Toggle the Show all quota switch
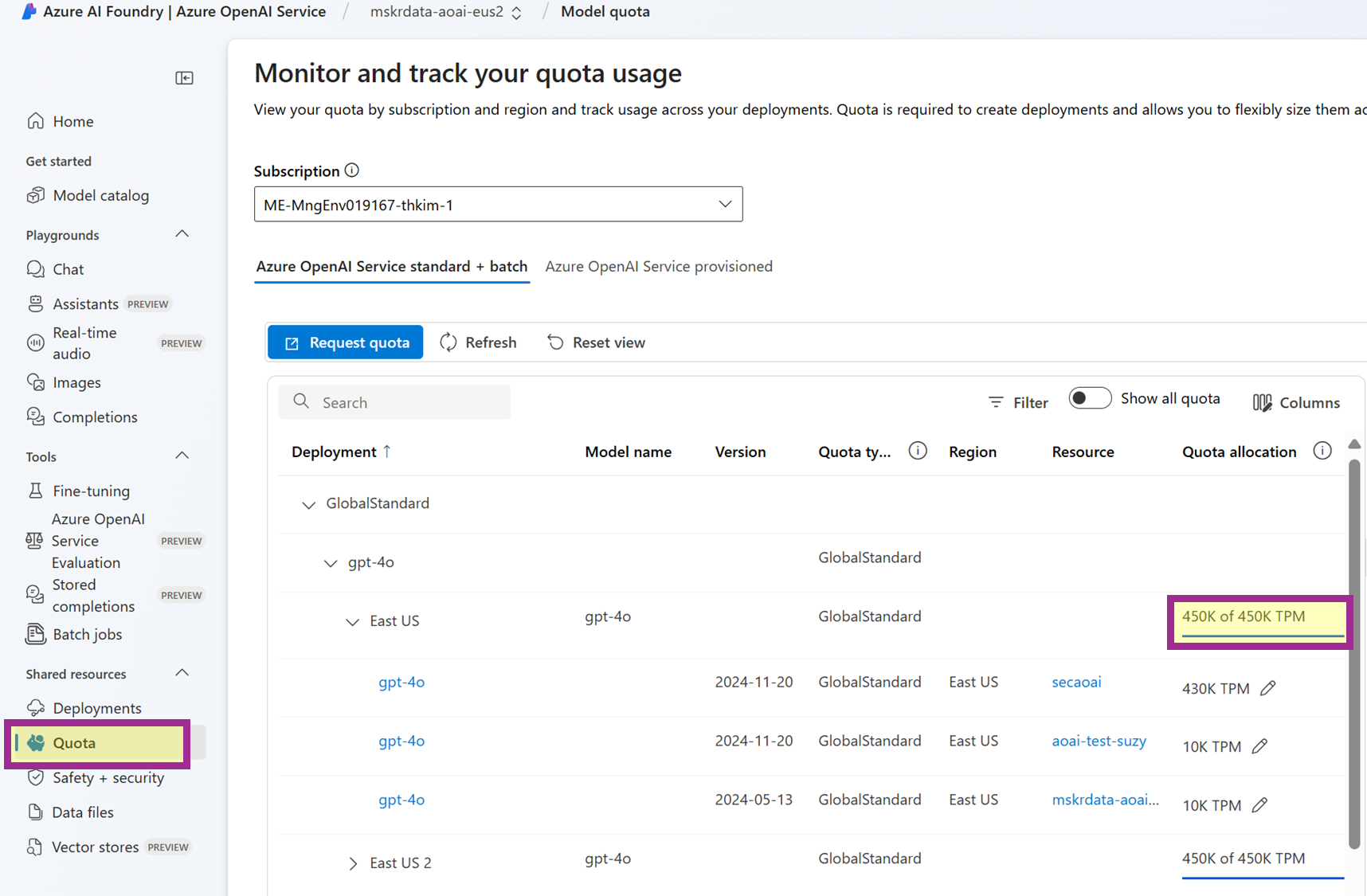 (x=1089, y=398)
